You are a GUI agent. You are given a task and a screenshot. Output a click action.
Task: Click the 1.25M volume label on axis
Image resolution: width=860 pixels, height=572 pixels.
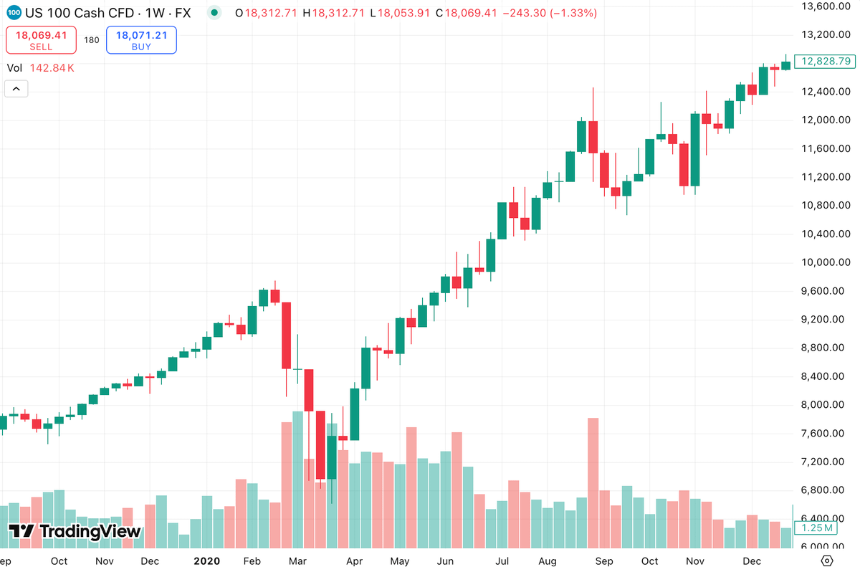[816, 528]
